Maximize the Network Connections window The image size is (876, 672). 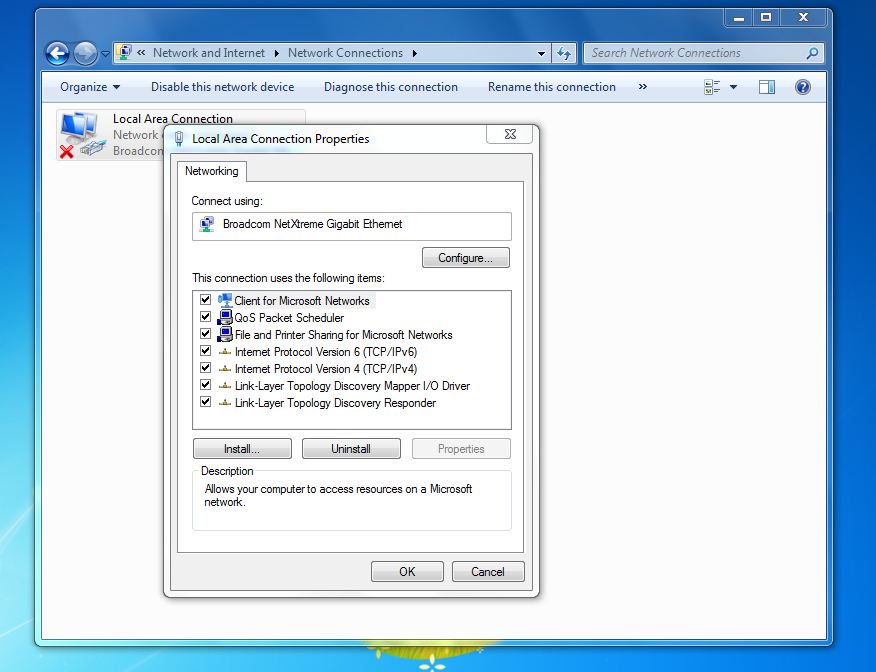[x=766, y=18]
